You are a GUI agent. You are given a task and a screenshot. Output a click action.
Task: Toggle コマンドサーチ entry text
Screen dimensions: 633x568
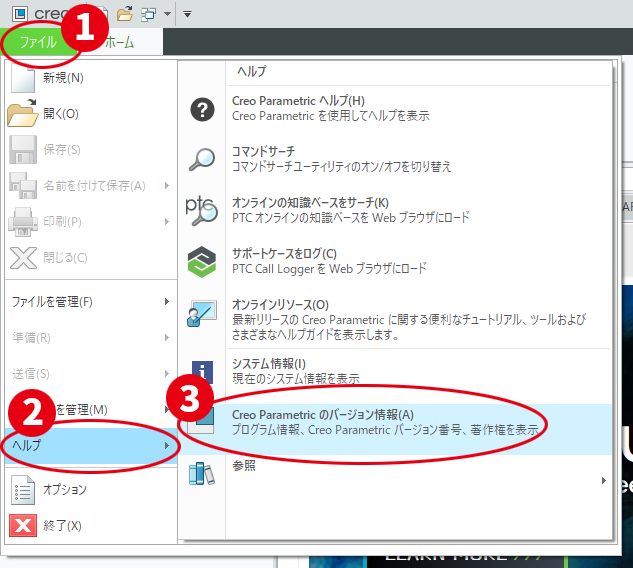point(263,152)
